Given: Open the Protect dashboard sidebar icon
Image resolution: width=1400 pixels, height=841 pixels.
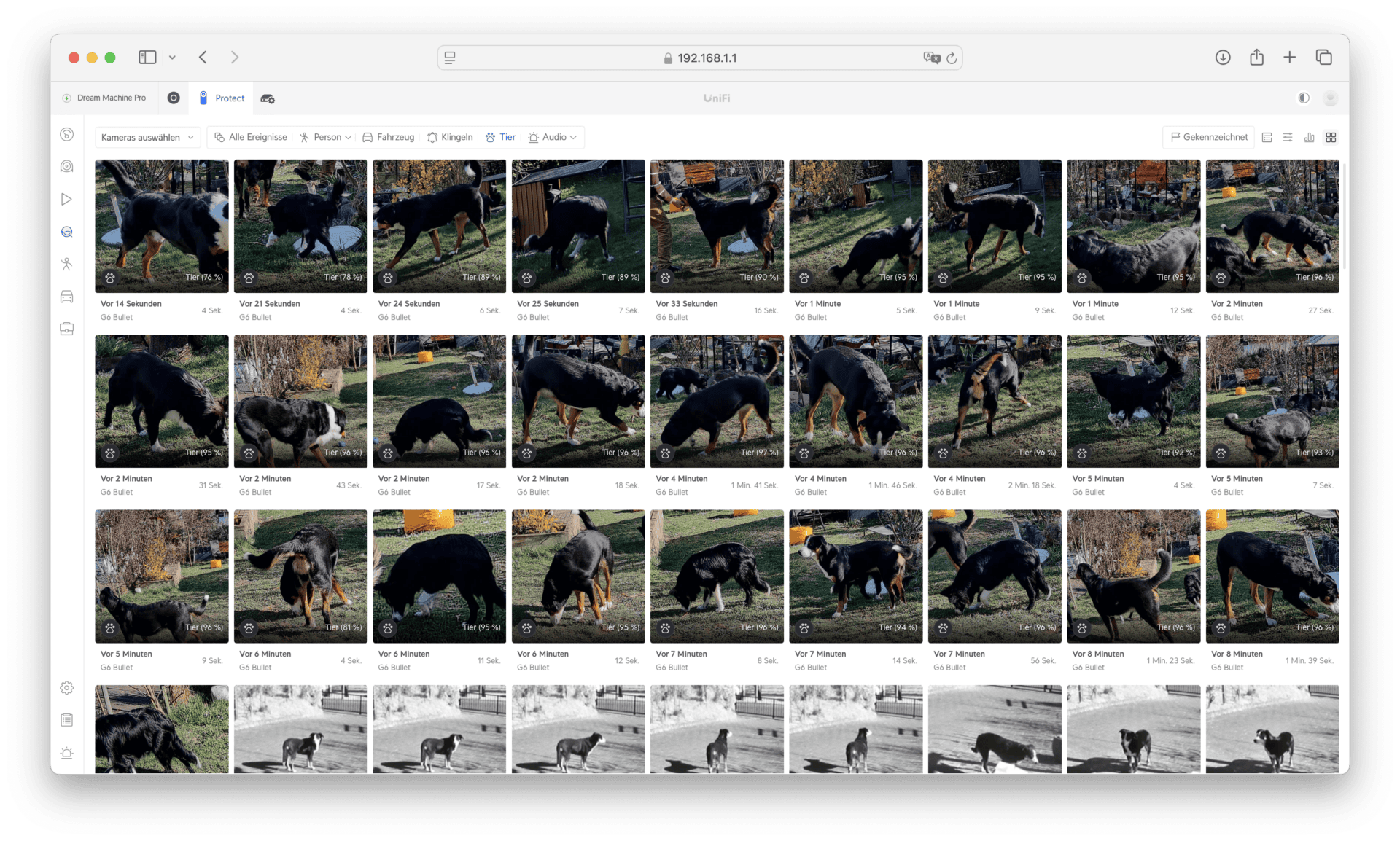Looking at the screenshot, I should coord(66,134).
